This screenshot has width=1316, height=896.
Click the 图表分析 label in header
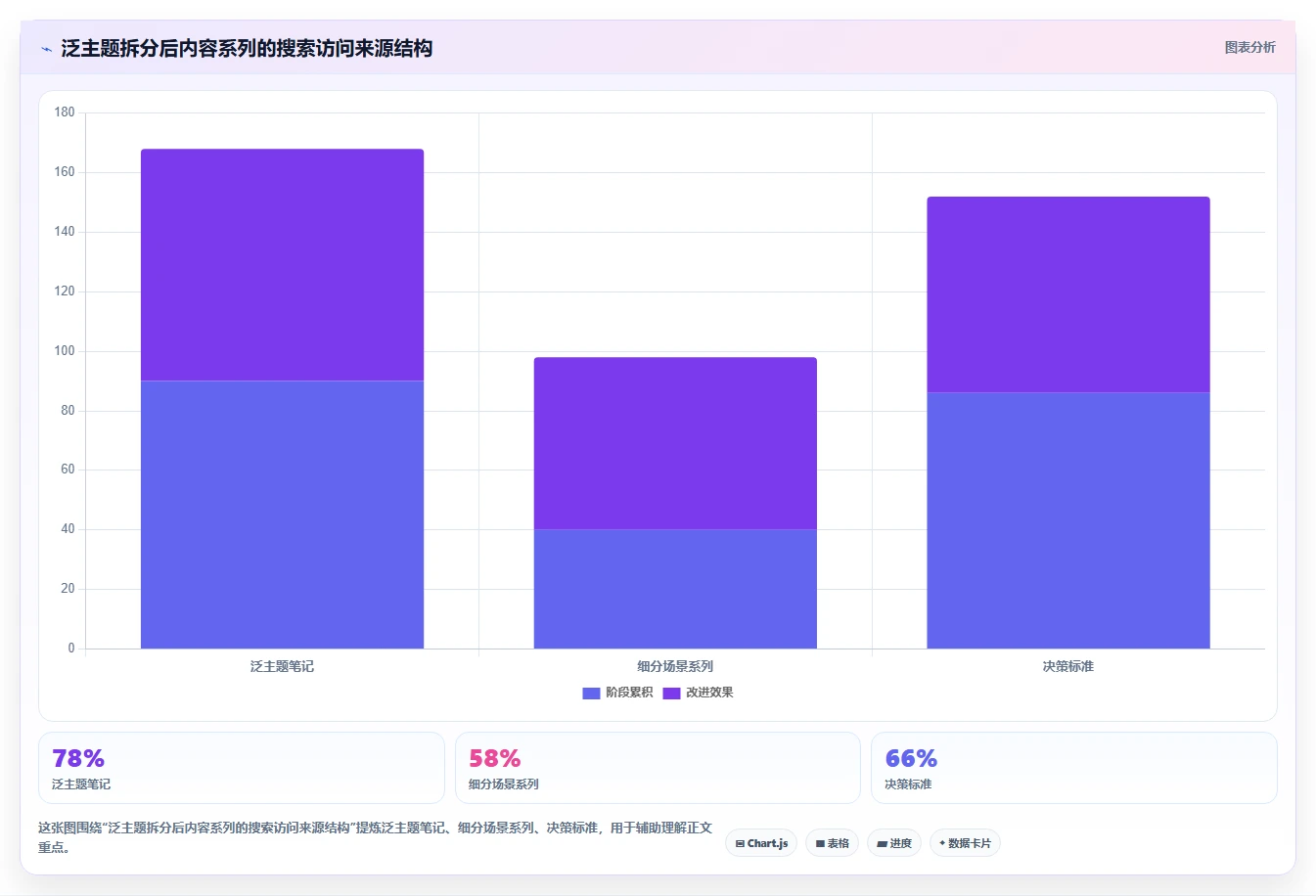1249,47
